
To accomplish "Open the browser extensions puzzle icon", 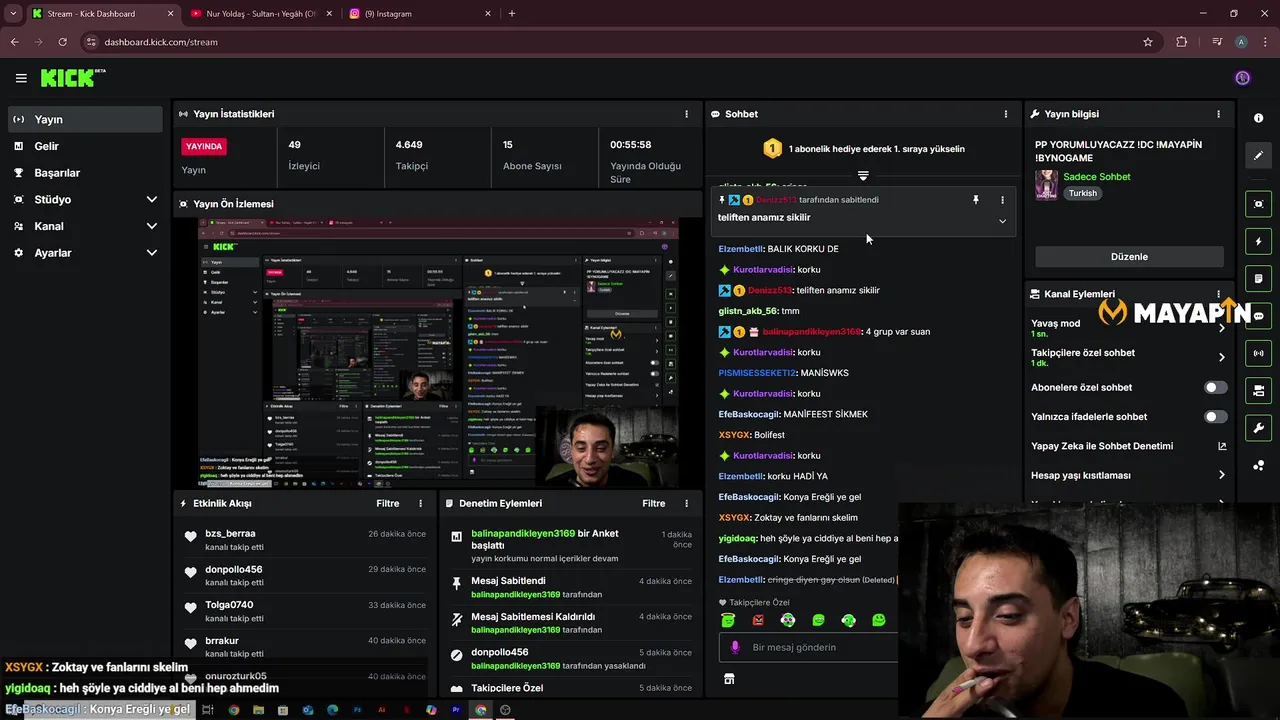I will [1182, 42].
